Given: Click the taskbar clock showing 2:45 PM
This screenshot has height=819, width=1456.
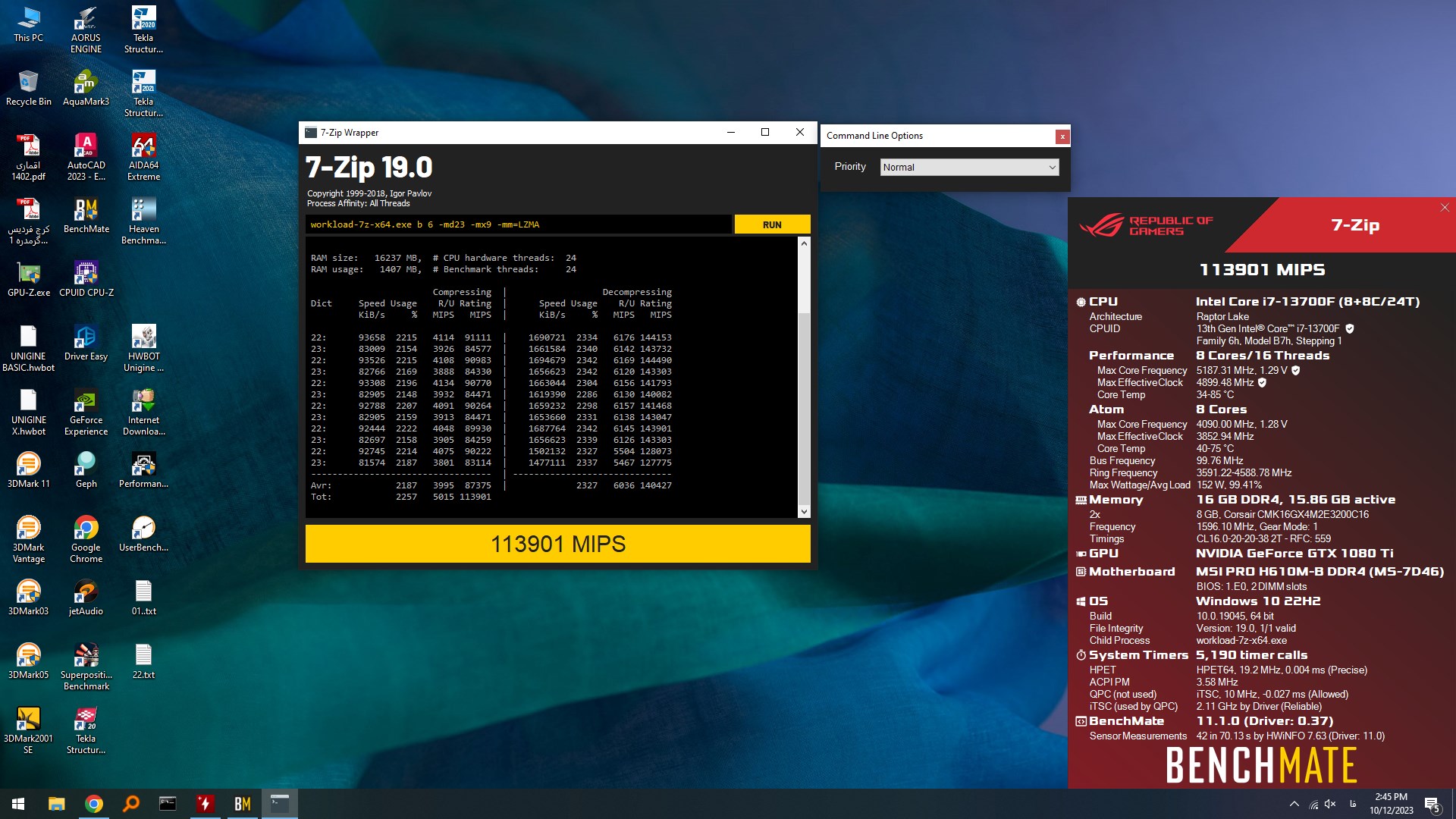Looking at the screenshot, I should (1391, 804).
